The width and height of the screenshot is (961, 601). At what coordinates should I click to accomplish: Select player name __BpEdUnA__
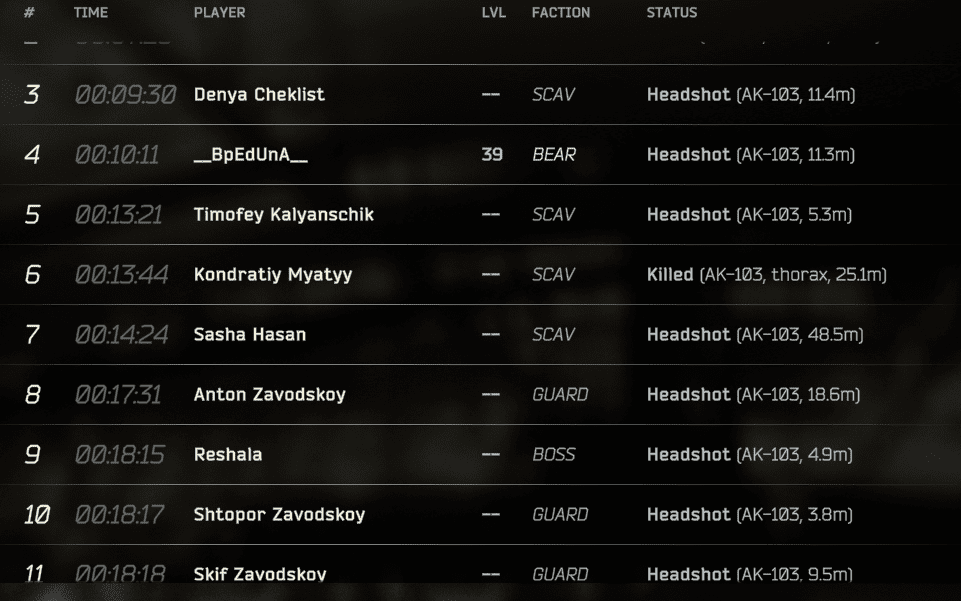pos(251,154)
